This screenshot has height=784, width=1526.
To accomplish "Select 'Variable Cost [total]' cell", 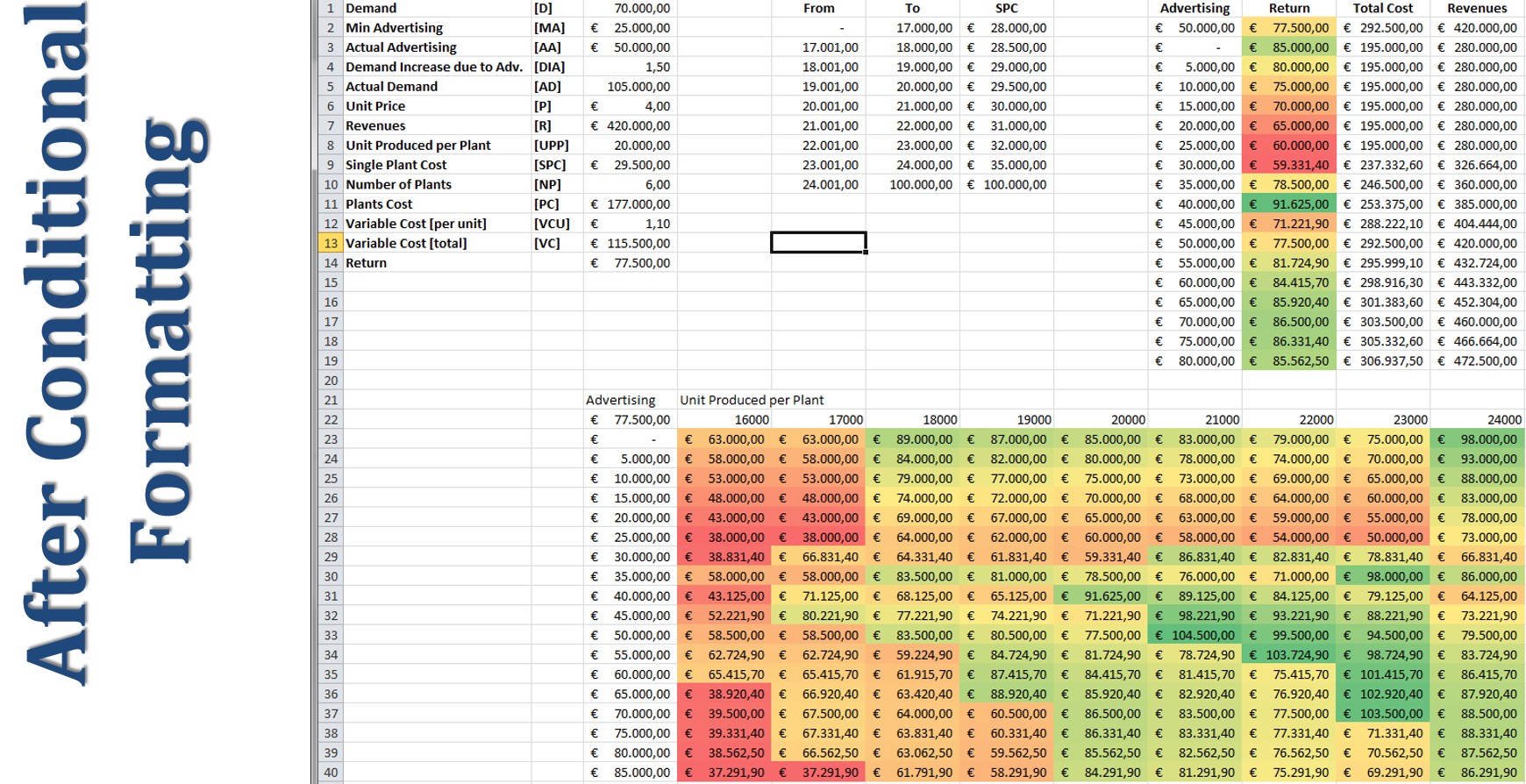I will (x=437, y=243).
